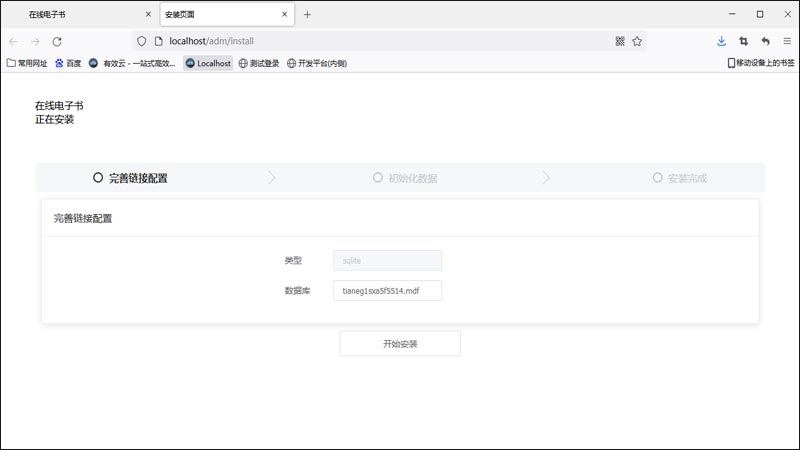Select the 初始化数据 step
The image size is (800, 450).
(x=405, y=178)
